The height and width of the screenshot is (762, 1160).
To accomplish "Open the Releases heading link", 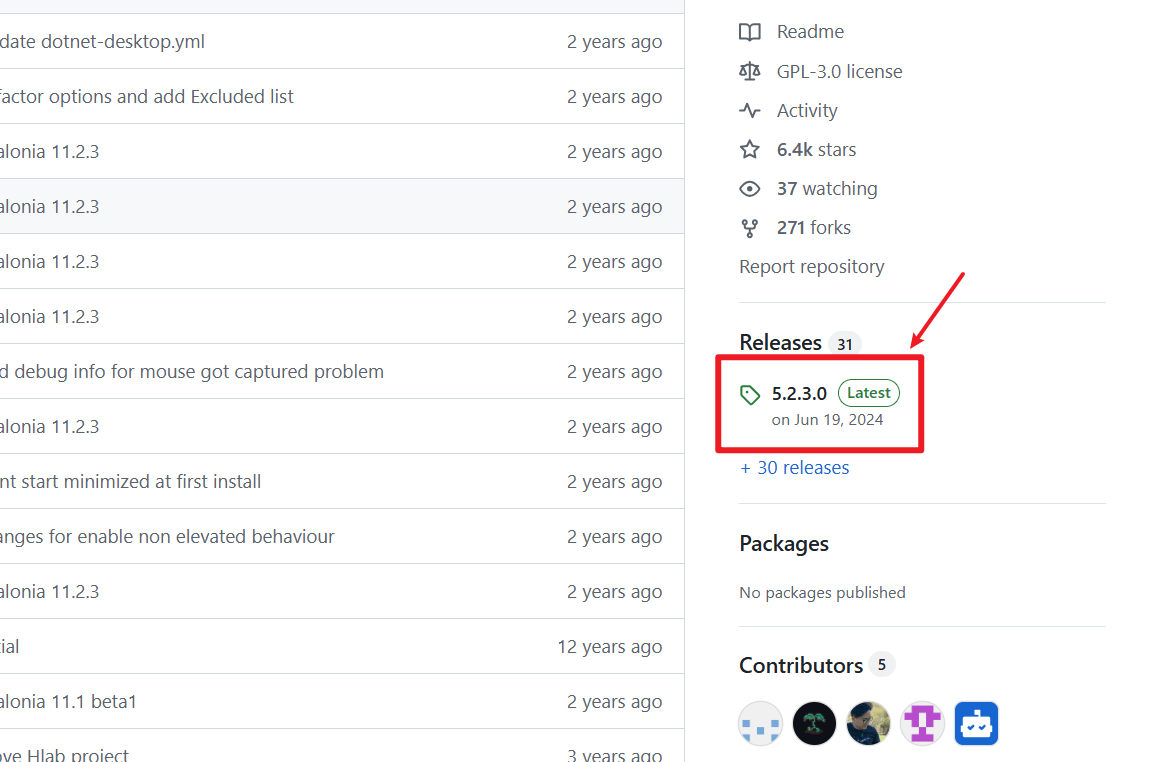I will click(x=780, y=343).
